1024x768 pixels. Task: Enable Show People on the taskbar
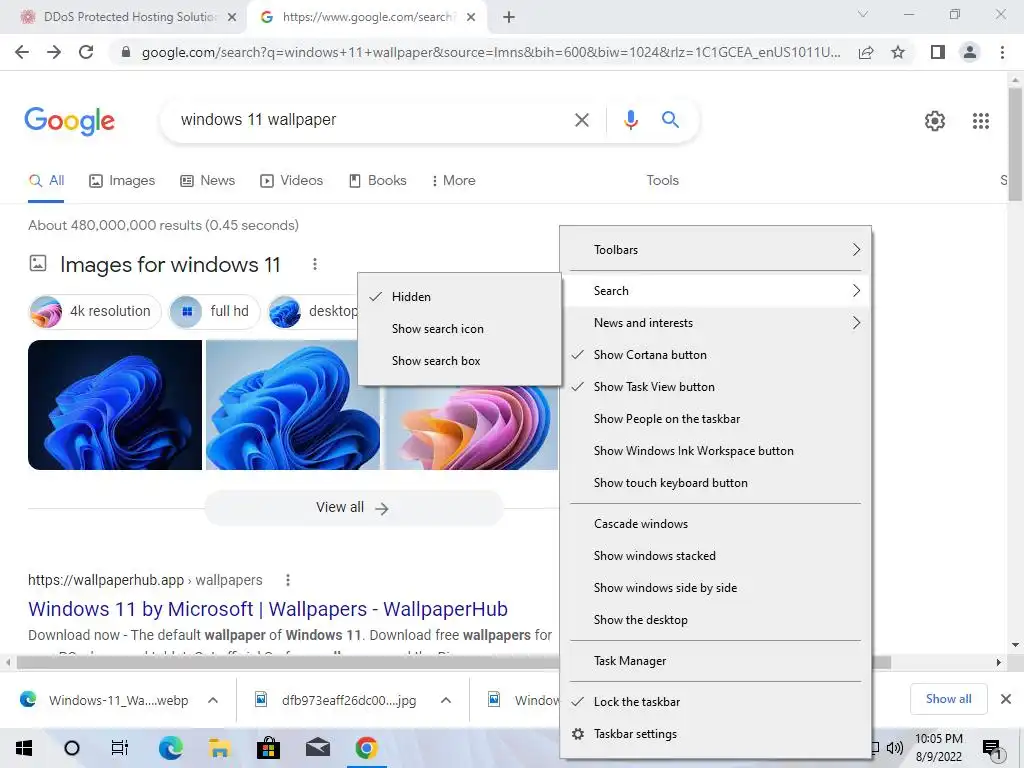click(716, 419)
